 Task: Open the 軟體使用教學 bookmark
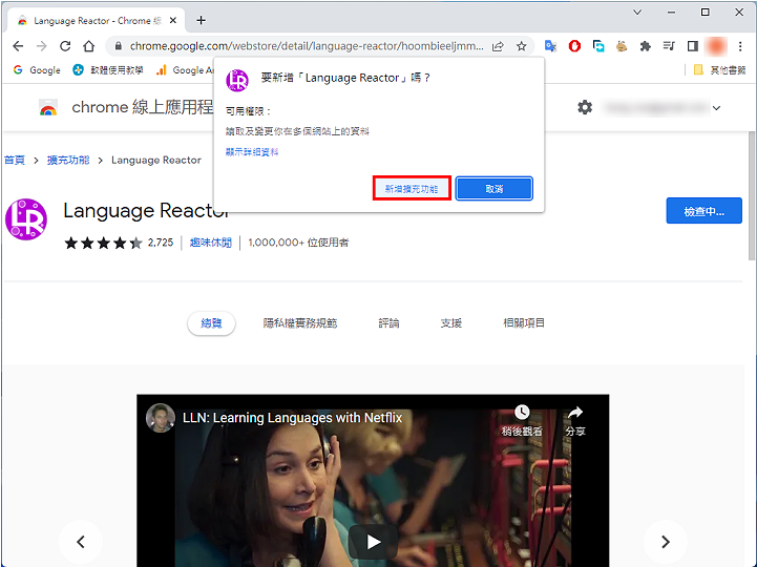(108, 70)
